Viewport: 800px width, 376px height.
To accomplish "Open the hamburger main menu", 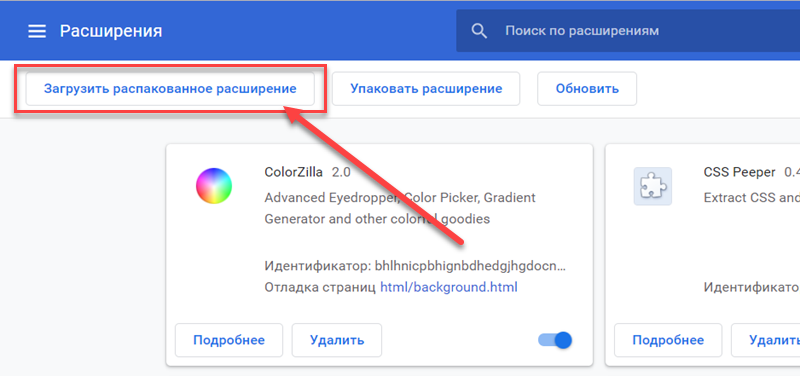I will point(37,32).
